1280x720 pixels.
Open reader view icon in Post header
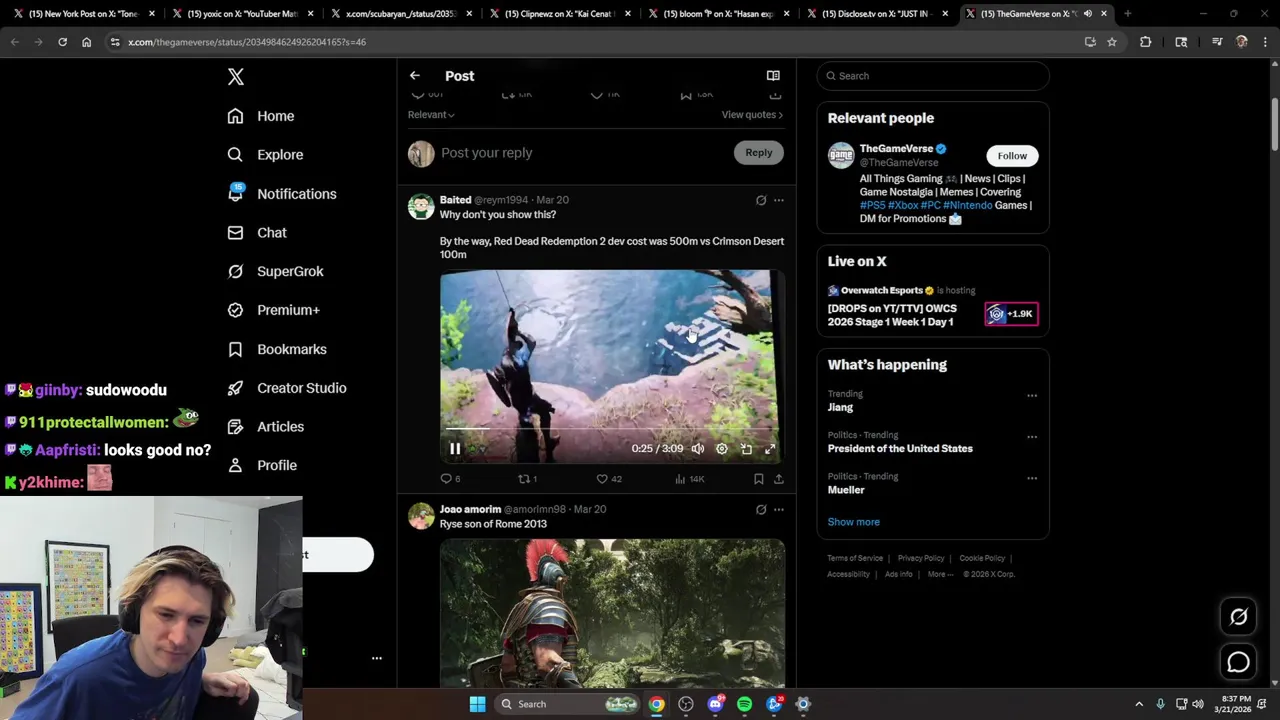tap(773, 76)
